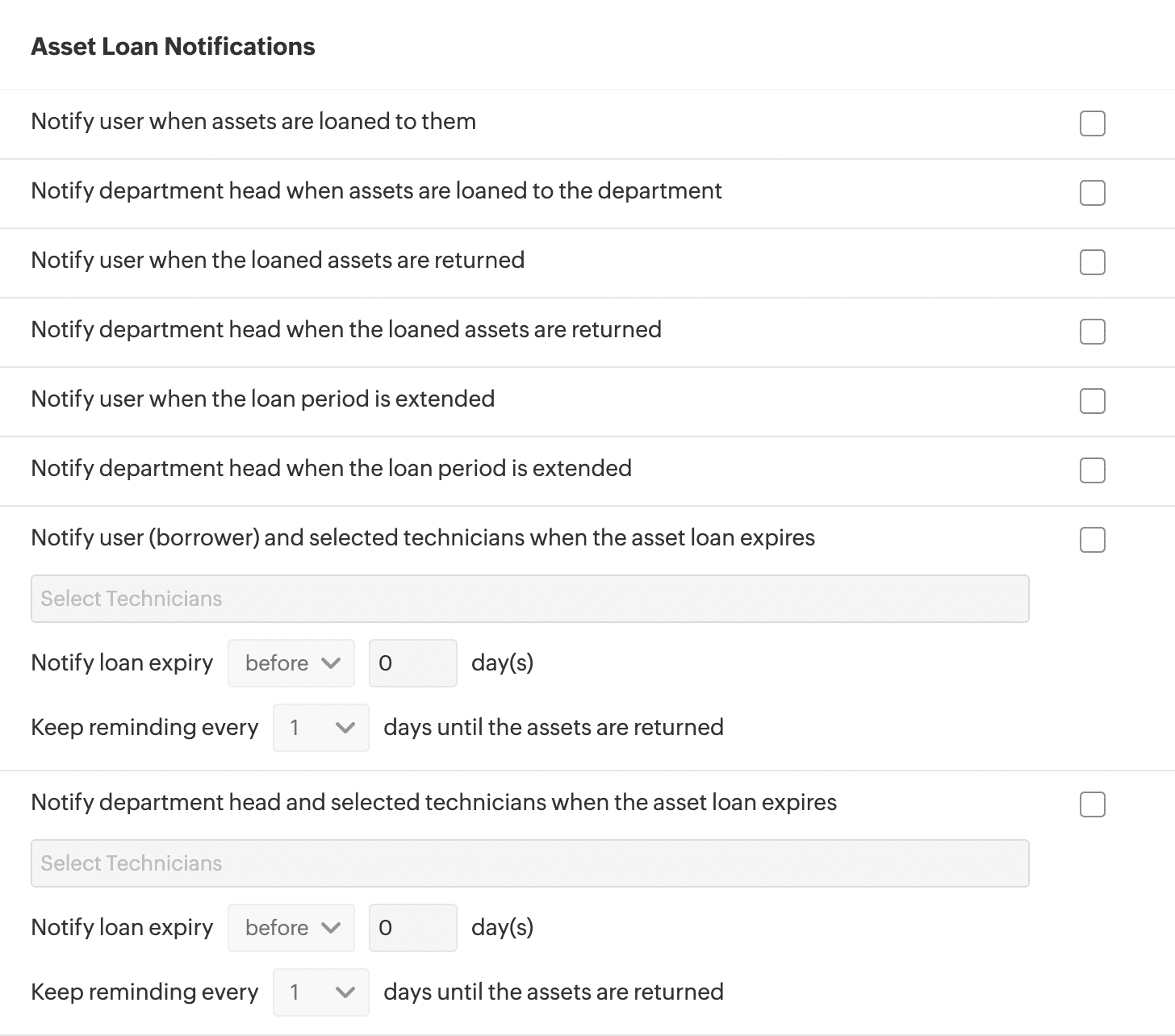Open the 'before' dropdown in department head section

pyautogui.click(x=291, y=928)
